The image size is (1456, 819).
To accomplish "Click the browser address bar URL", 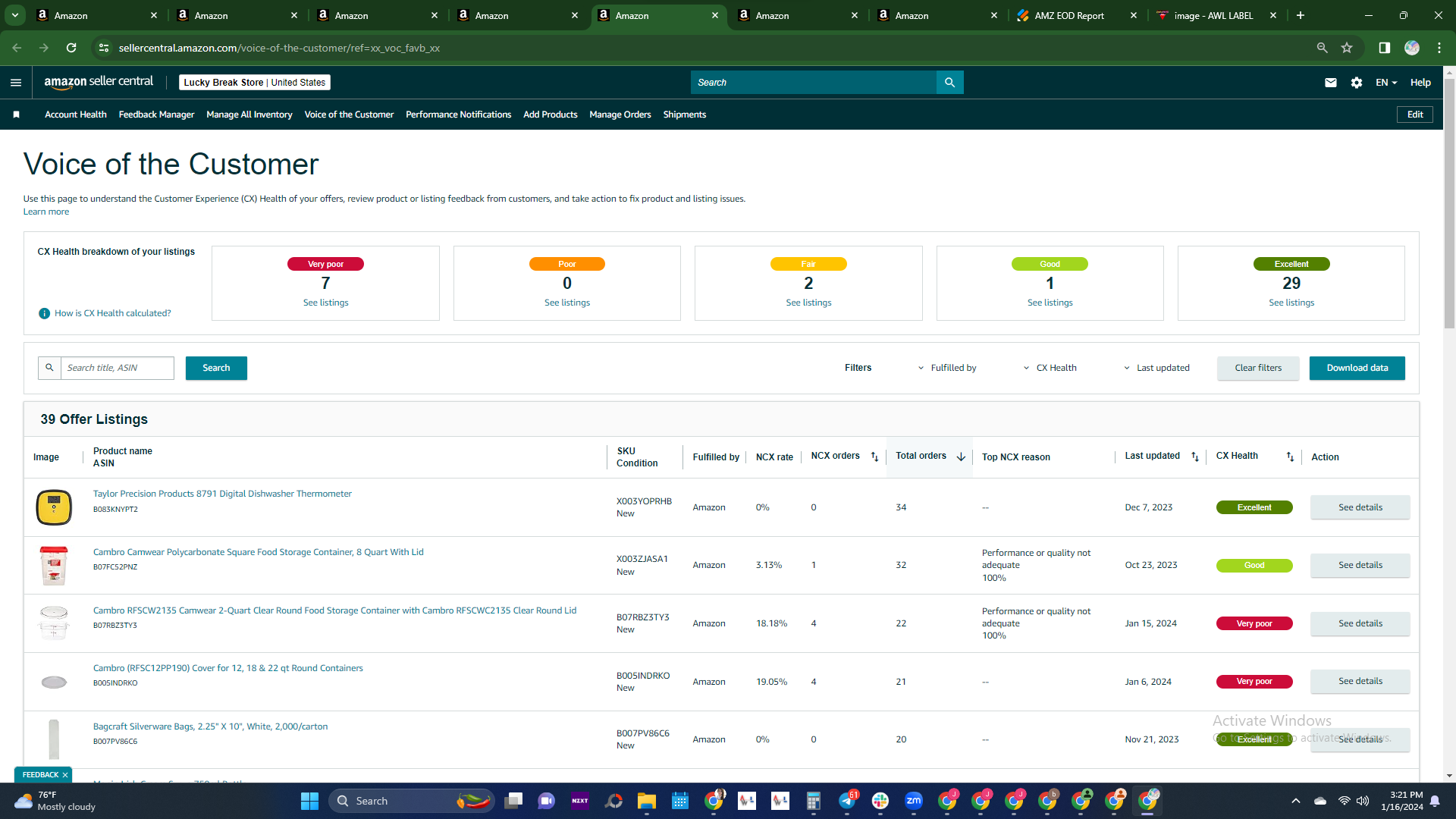I will point(279,48).
